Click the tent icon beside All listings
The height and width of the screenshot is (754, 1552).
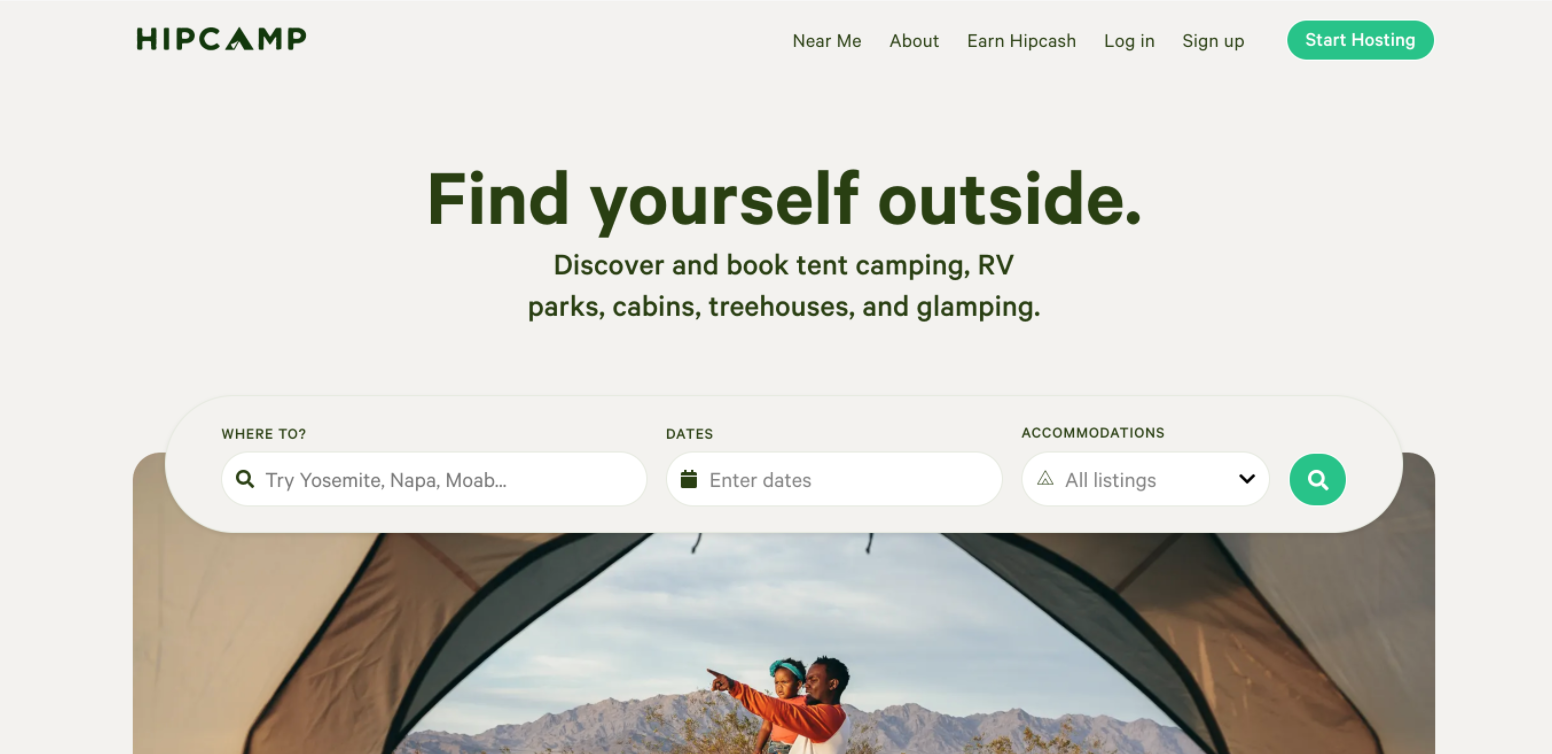pyautogui.click(x=1045, y=479)
